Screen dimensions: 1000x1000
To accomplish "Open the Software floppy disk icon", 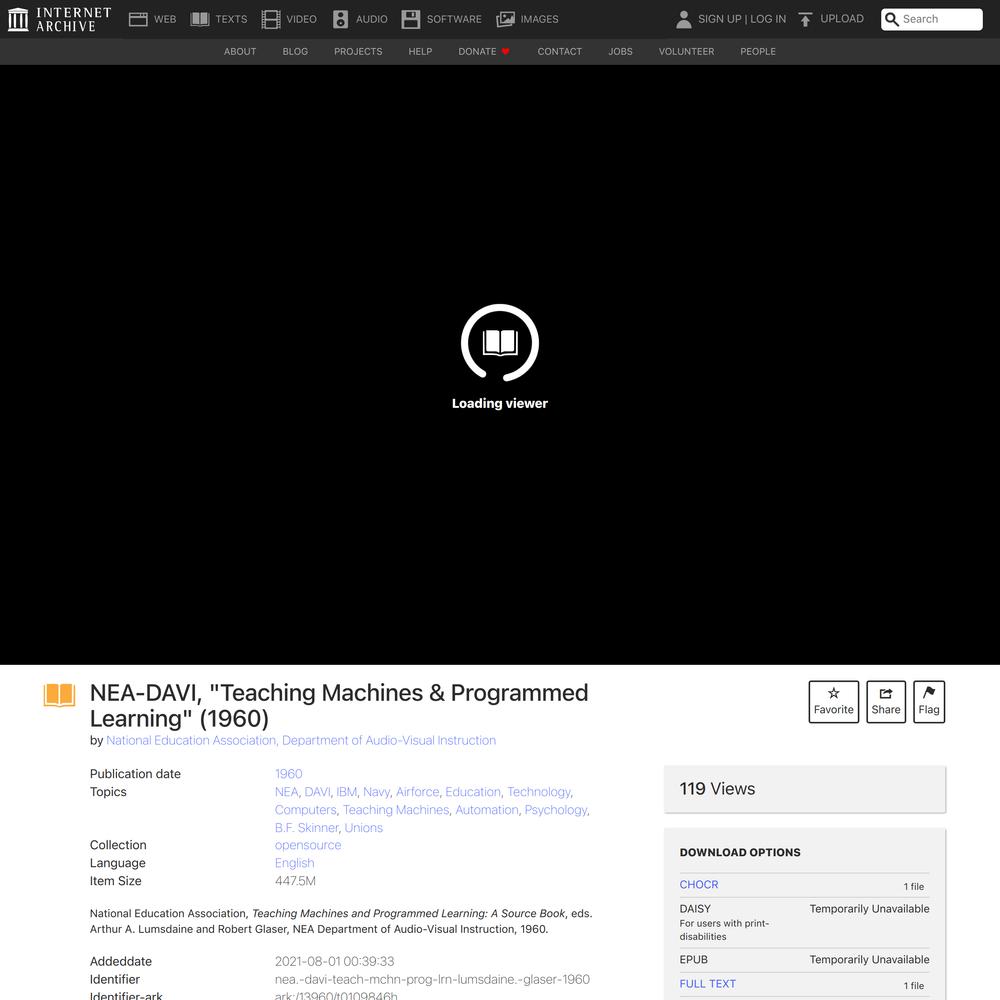I will [411, 19].
